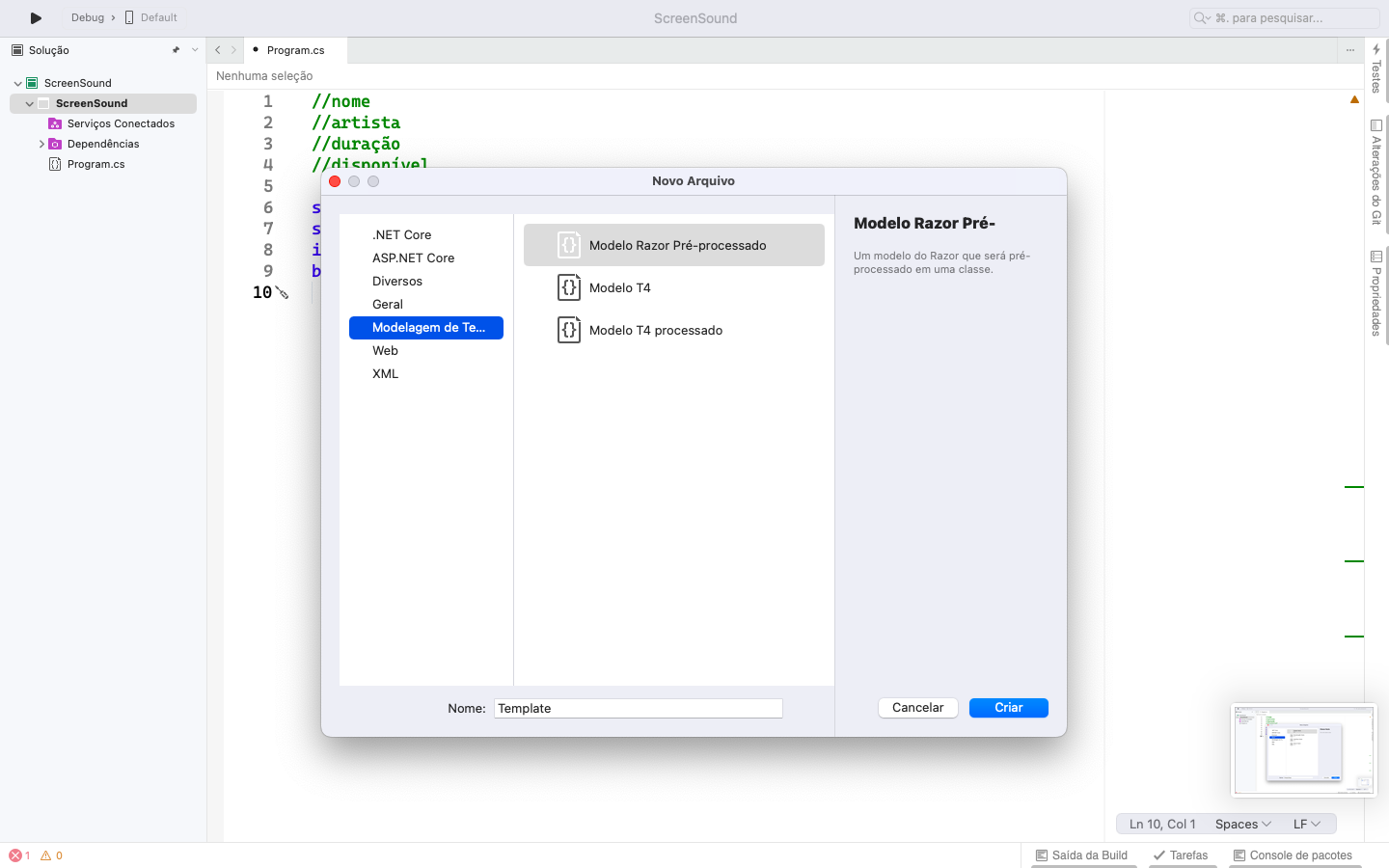Create the file with the Criar button

point(1009,708)
